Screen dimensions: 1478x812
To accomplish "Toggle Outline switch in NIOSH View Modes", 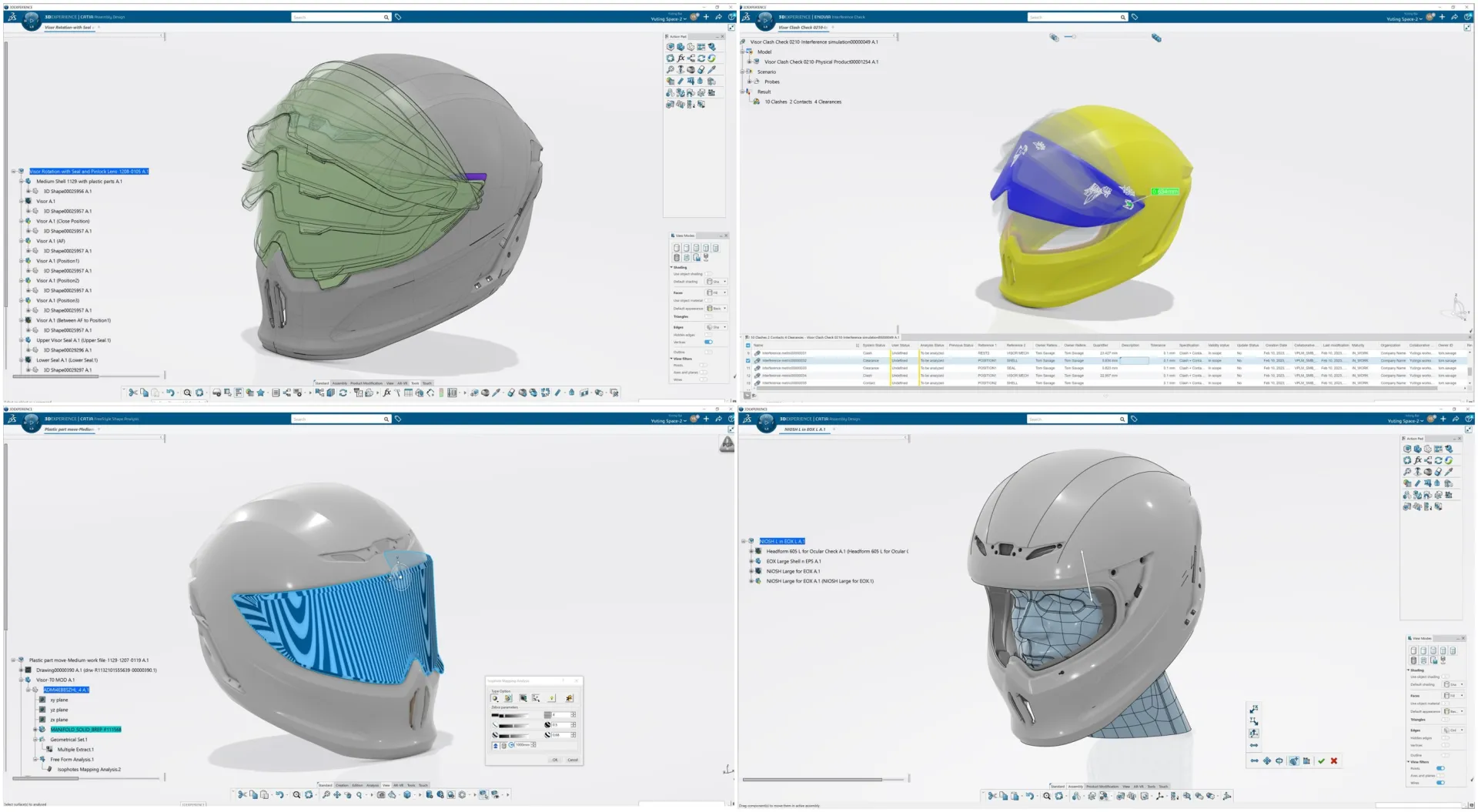I will [1446, 755].
